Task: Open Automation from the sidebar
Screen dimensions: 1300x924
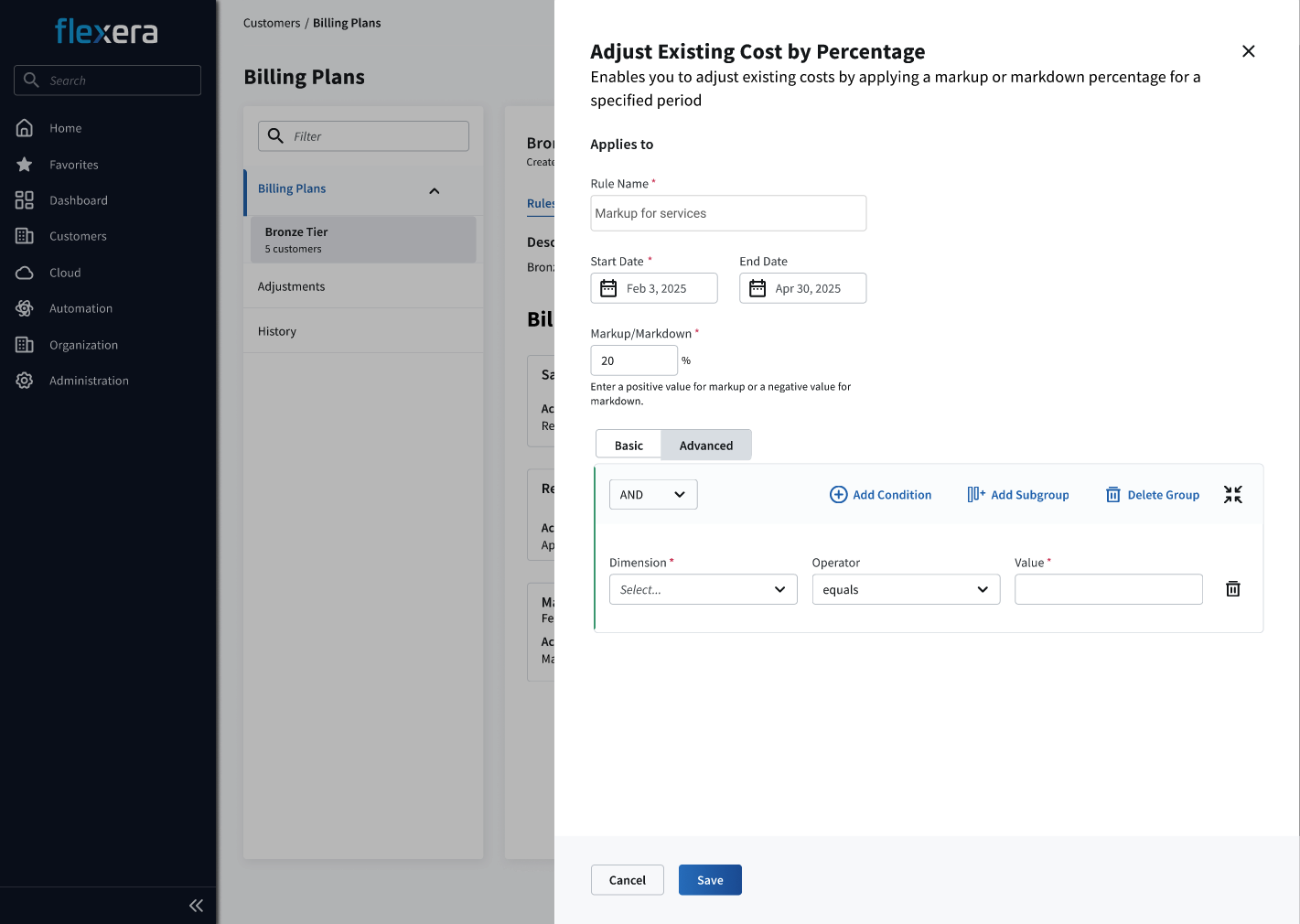Action: (x=81, y=308)
